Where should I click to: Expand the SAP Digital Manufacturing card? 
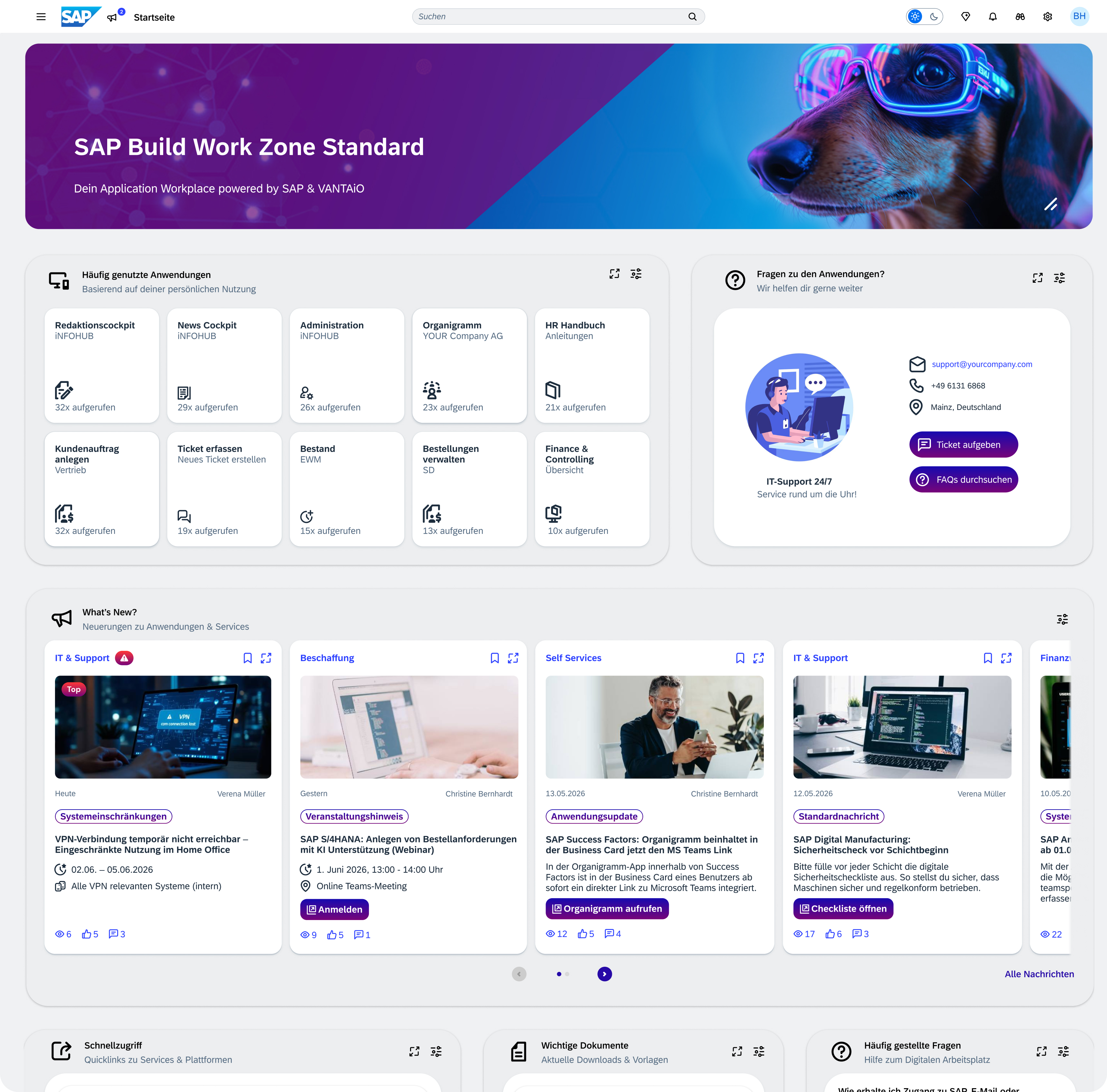[1006, 658]
